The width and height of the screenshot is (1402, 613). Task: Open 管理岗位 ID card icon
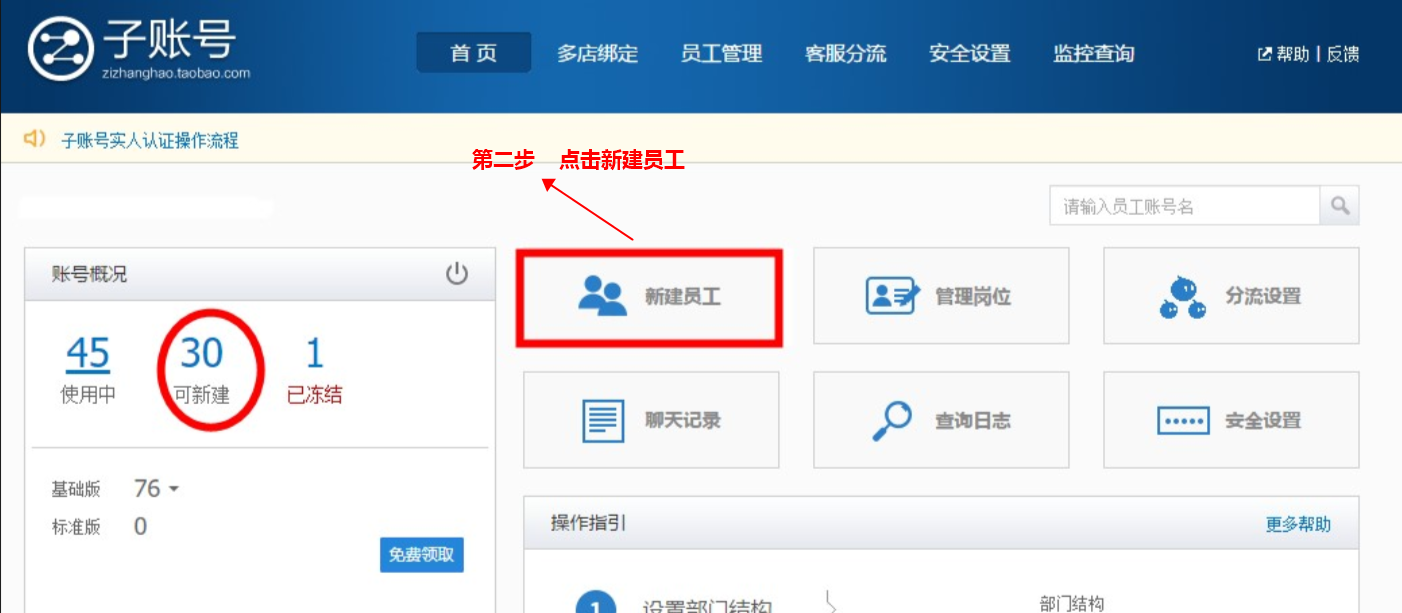pos(892,296)
